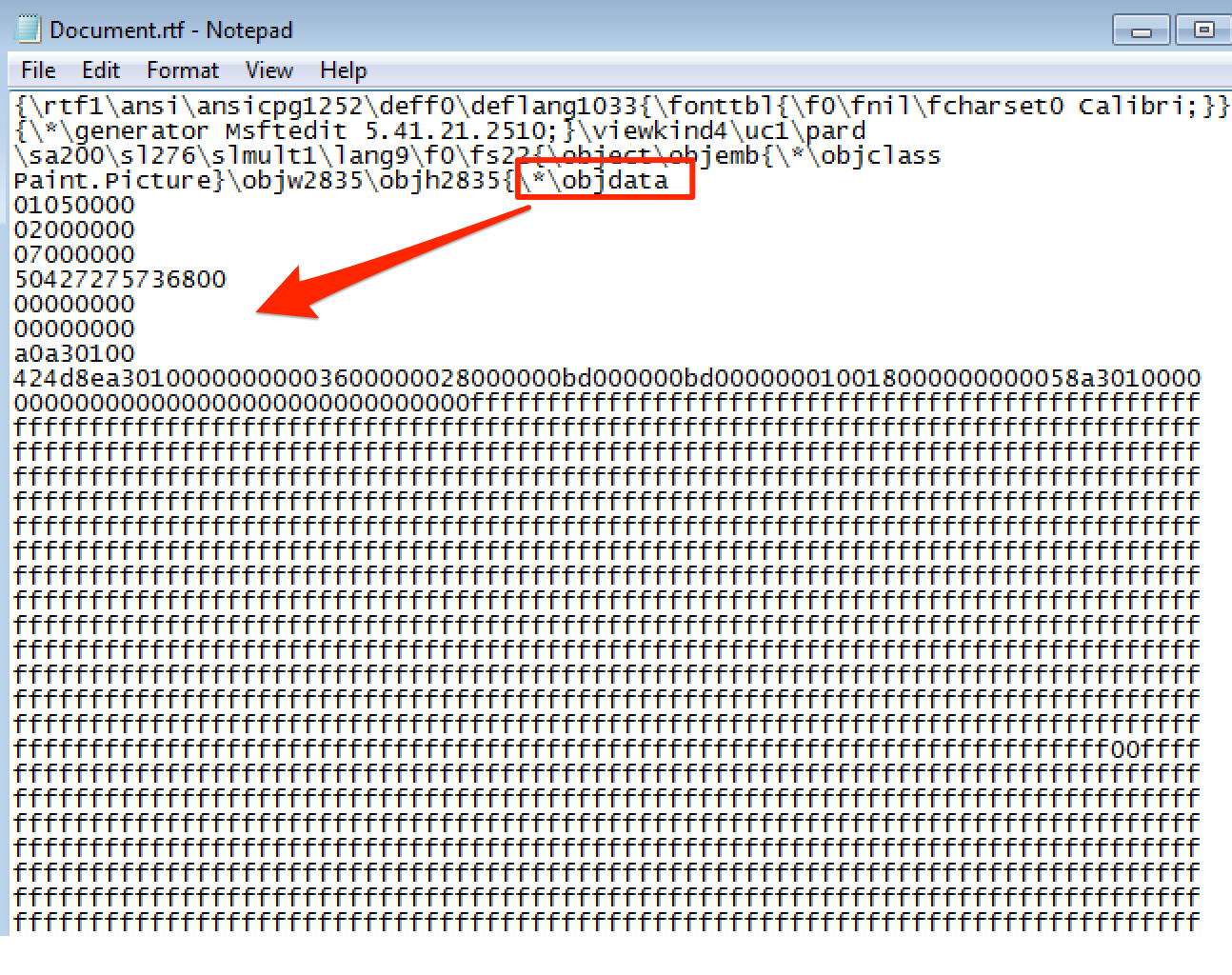
Task: Click the 'Document.rtf - Notepad' title text
Action: click(171, 30)
